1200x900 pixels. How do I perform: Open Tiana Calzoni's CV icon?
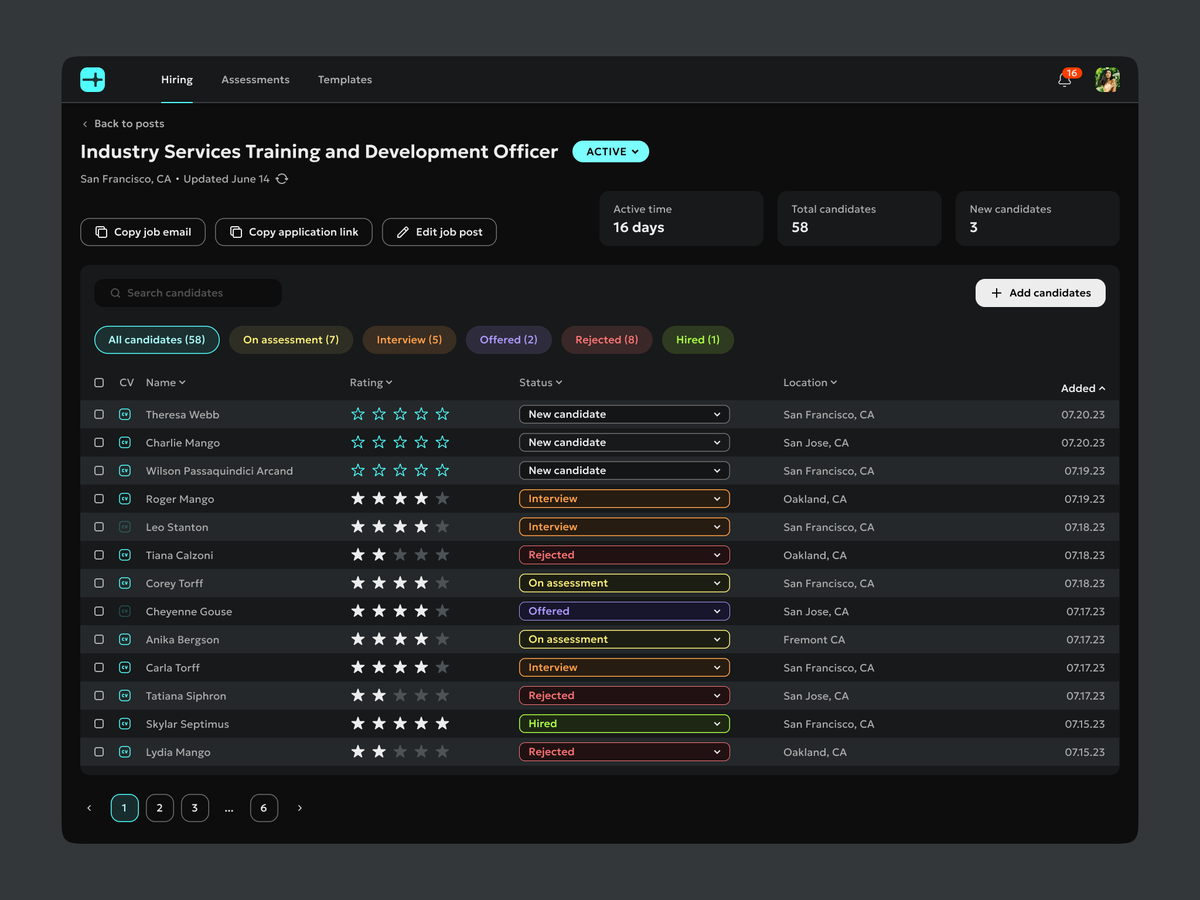coord(125,555)
